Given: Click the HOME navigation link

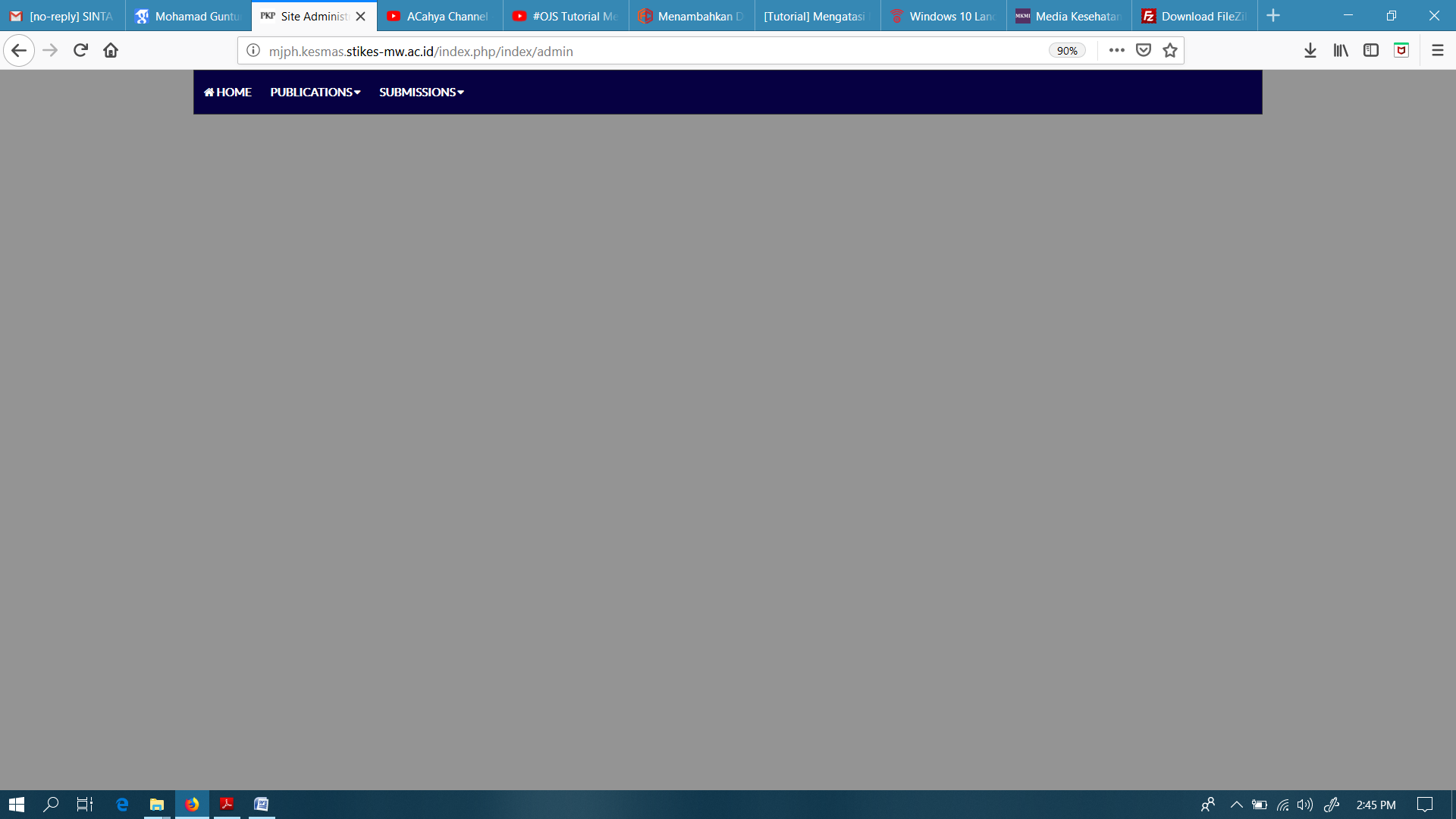Looking at the screenshot, I should click(x=227, y=93).
